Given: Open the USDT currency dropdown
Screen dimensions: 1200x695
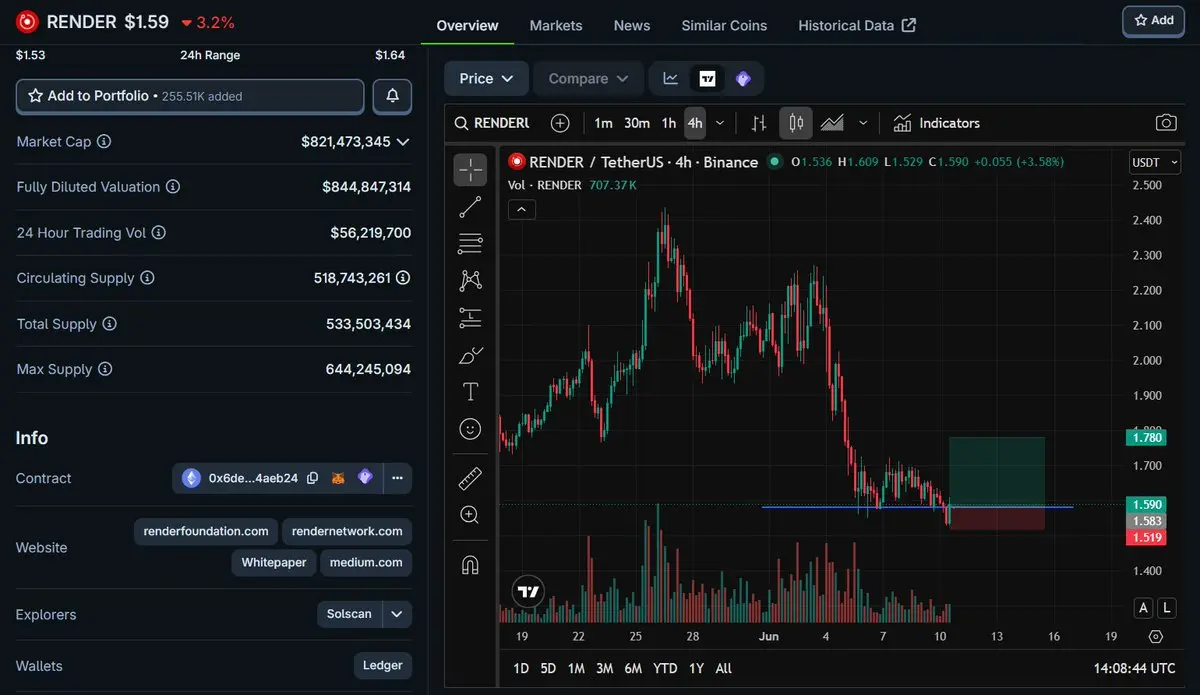Looking at the screenshot, I should tap(1155, 162).
